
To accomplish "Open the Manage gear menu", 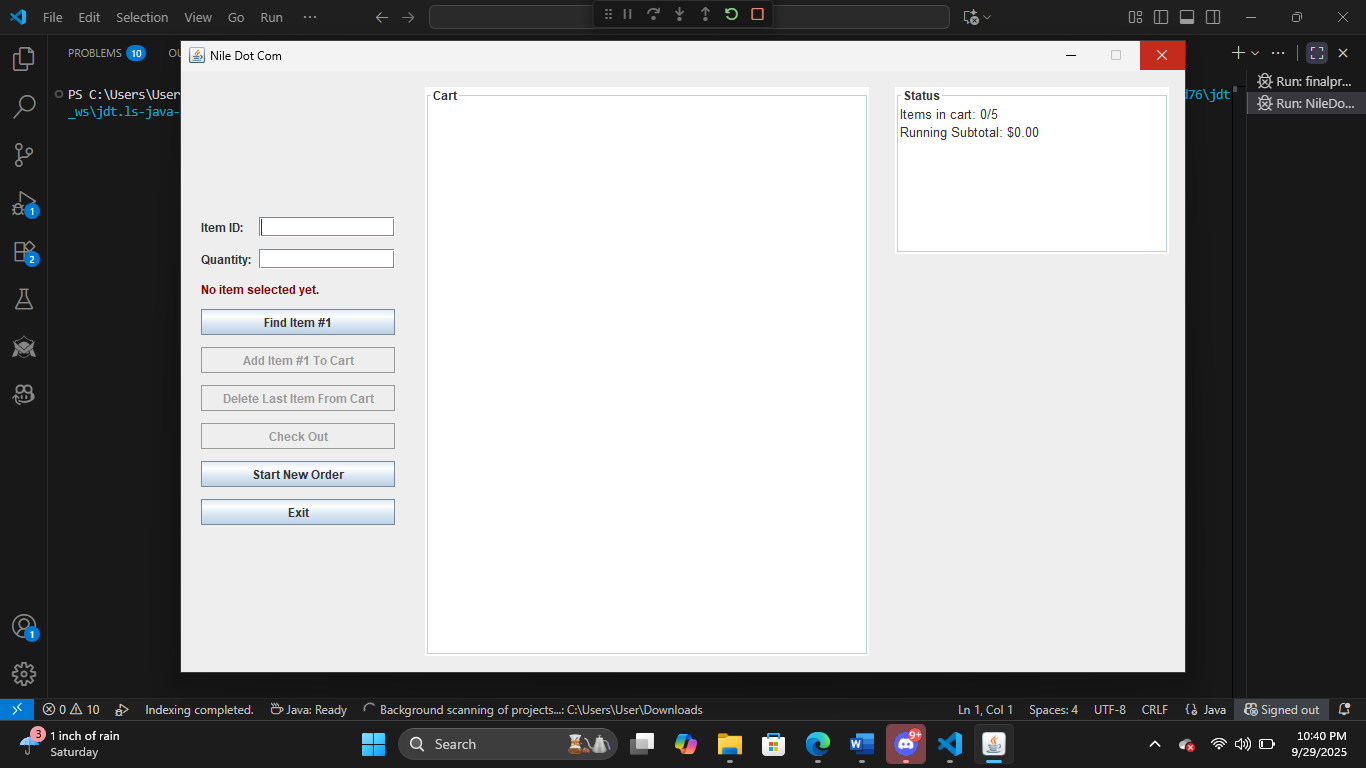I will 24,674.
